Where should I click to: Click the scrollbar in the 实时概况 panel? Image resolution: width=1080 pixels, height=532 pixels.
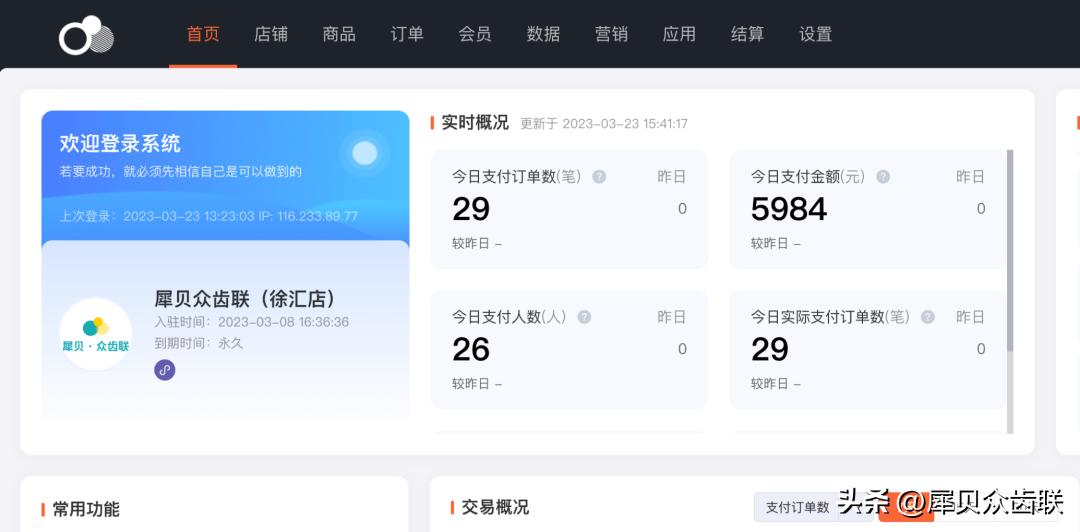coord(1010,251)
